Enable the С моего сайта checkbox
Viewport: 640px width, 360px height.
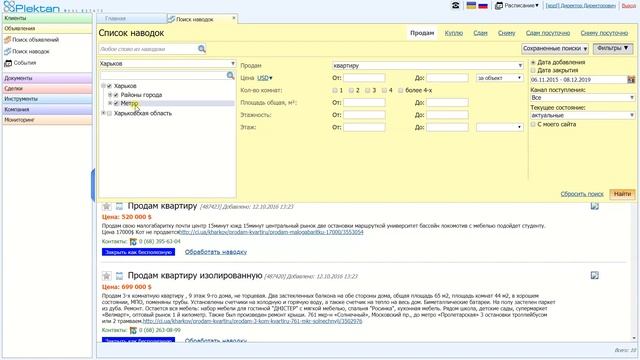point(533,124)
